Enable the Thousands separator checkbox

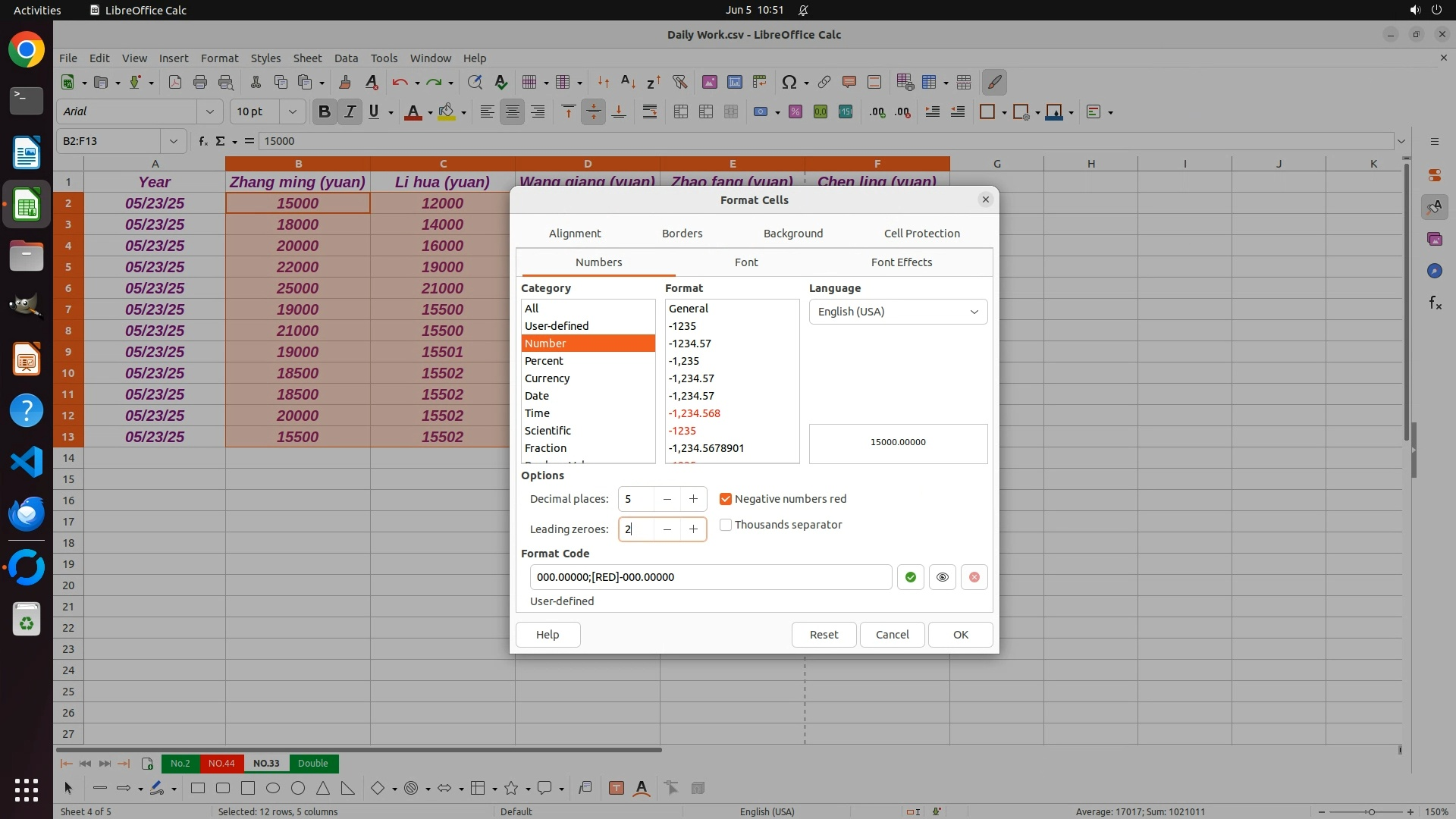point(726,525)
